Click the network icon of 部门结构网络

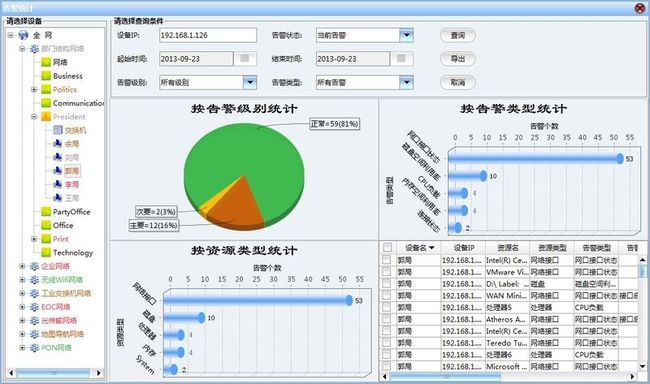click(x=34, y=49)
